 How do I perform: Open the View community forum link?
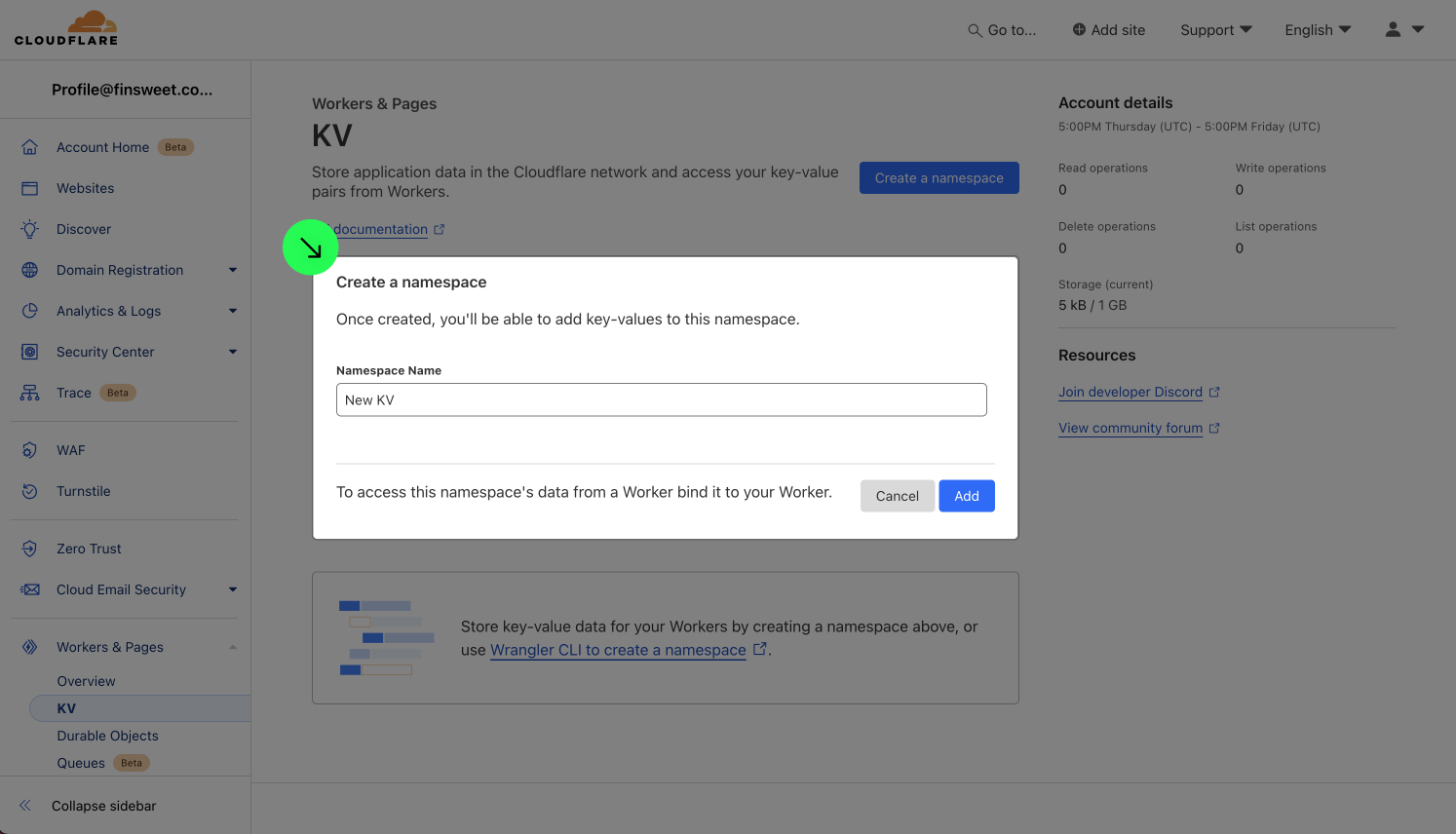coord(1130,428)
